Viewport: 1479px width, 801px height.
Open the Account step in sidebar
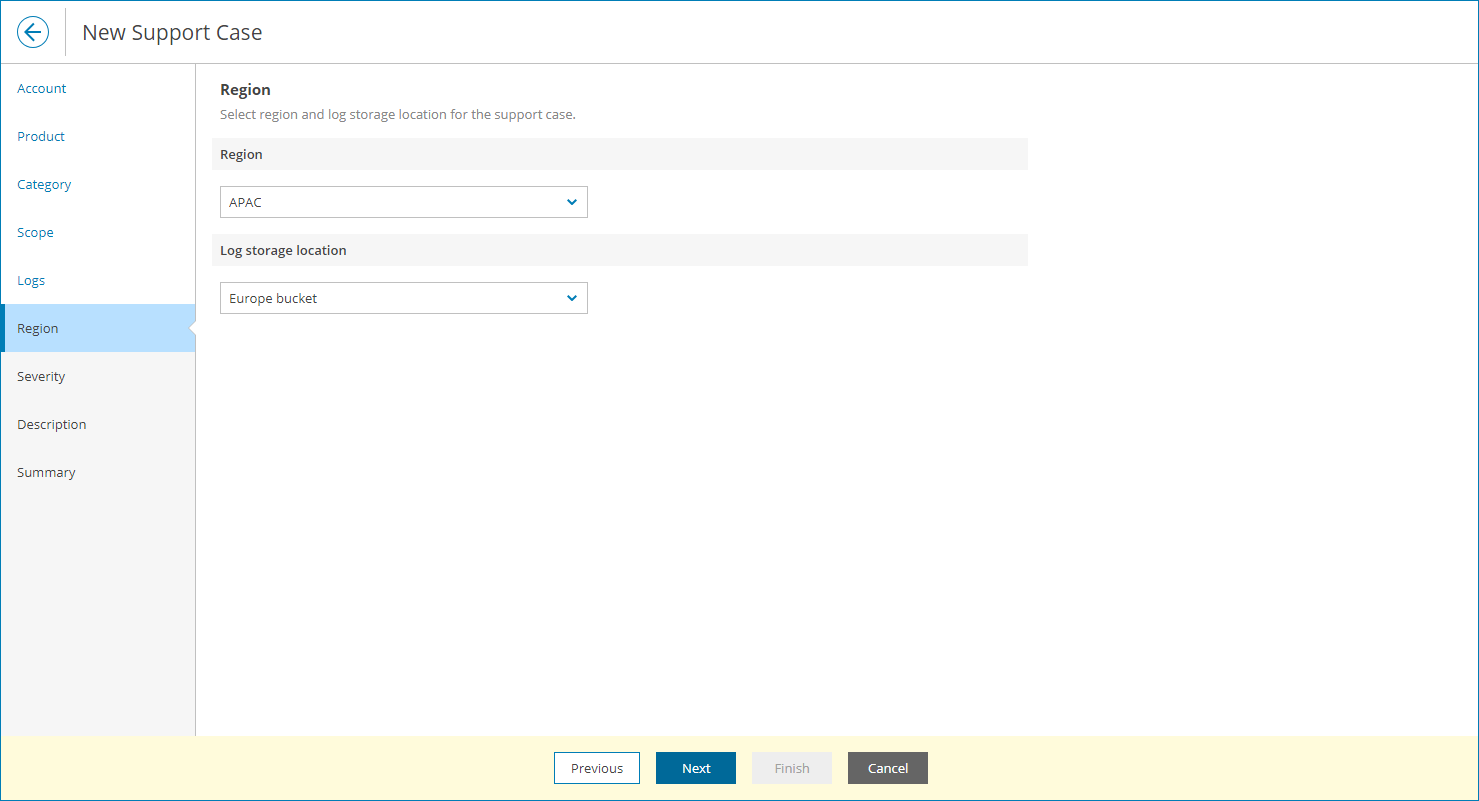(42, 88)
